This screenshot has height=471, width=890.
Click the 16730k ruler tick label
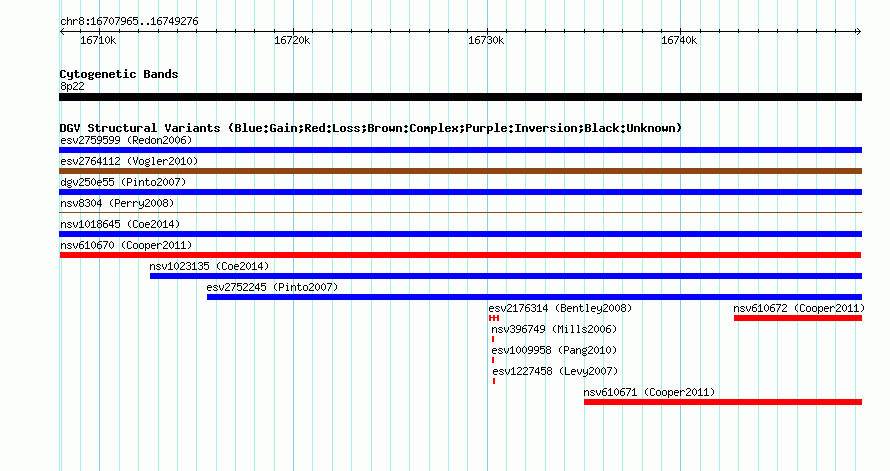(x=486, y=40)
